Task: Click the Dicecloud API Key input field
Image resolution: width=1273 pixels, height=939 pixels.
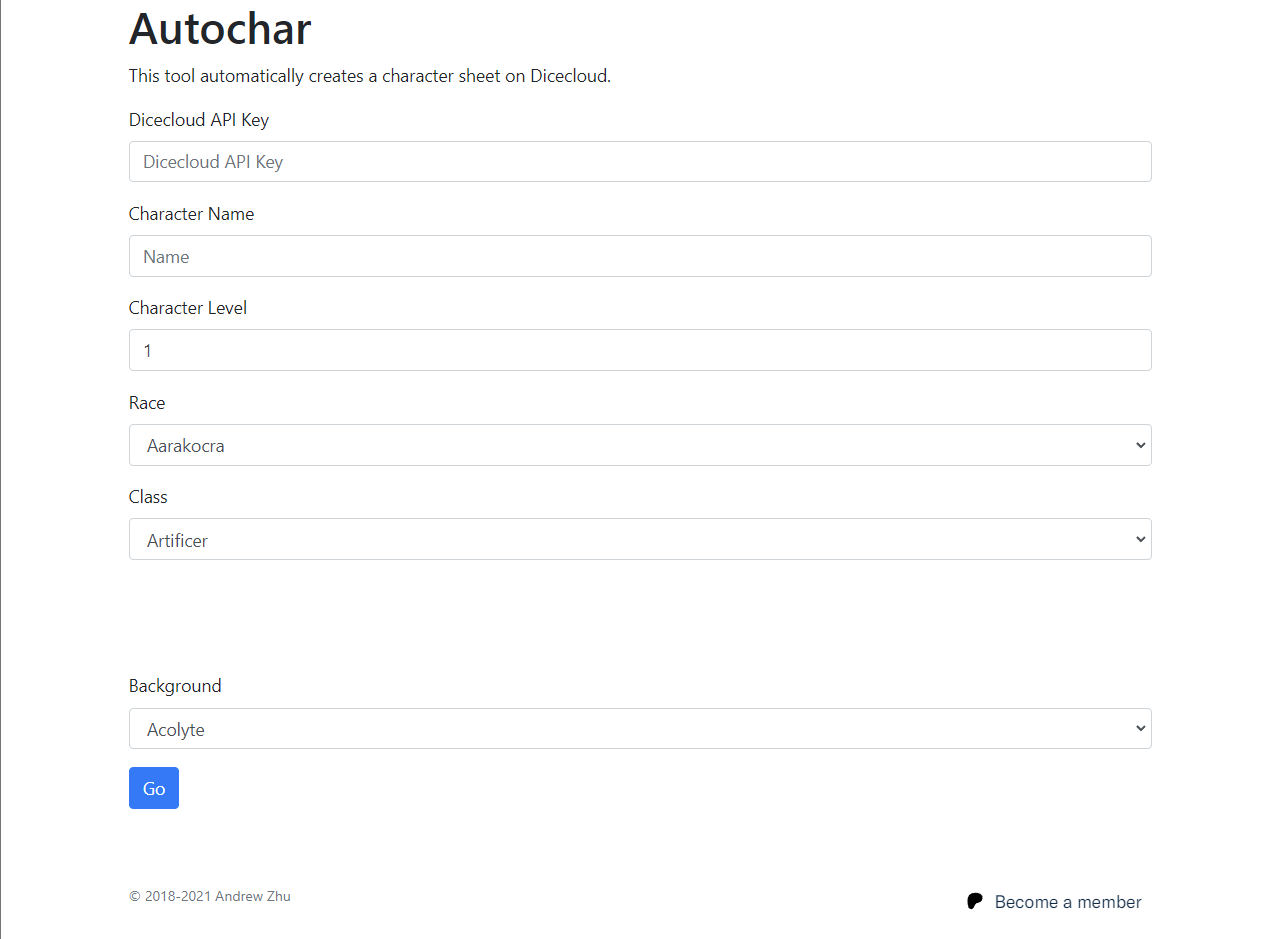Action: click(x=640, y=161)
